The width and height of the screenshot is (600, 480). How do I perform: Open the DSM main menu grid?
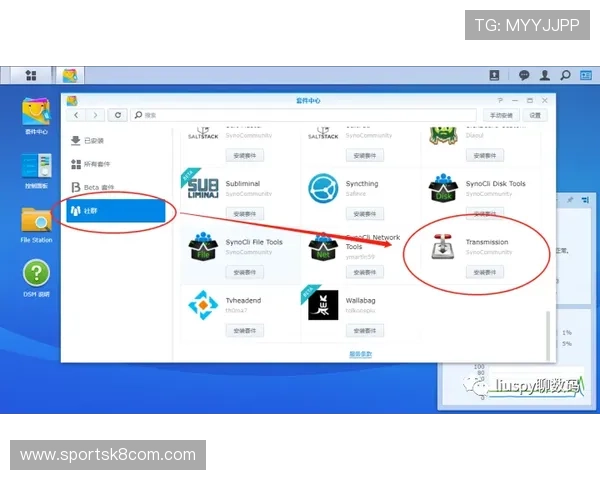(32, 75)
